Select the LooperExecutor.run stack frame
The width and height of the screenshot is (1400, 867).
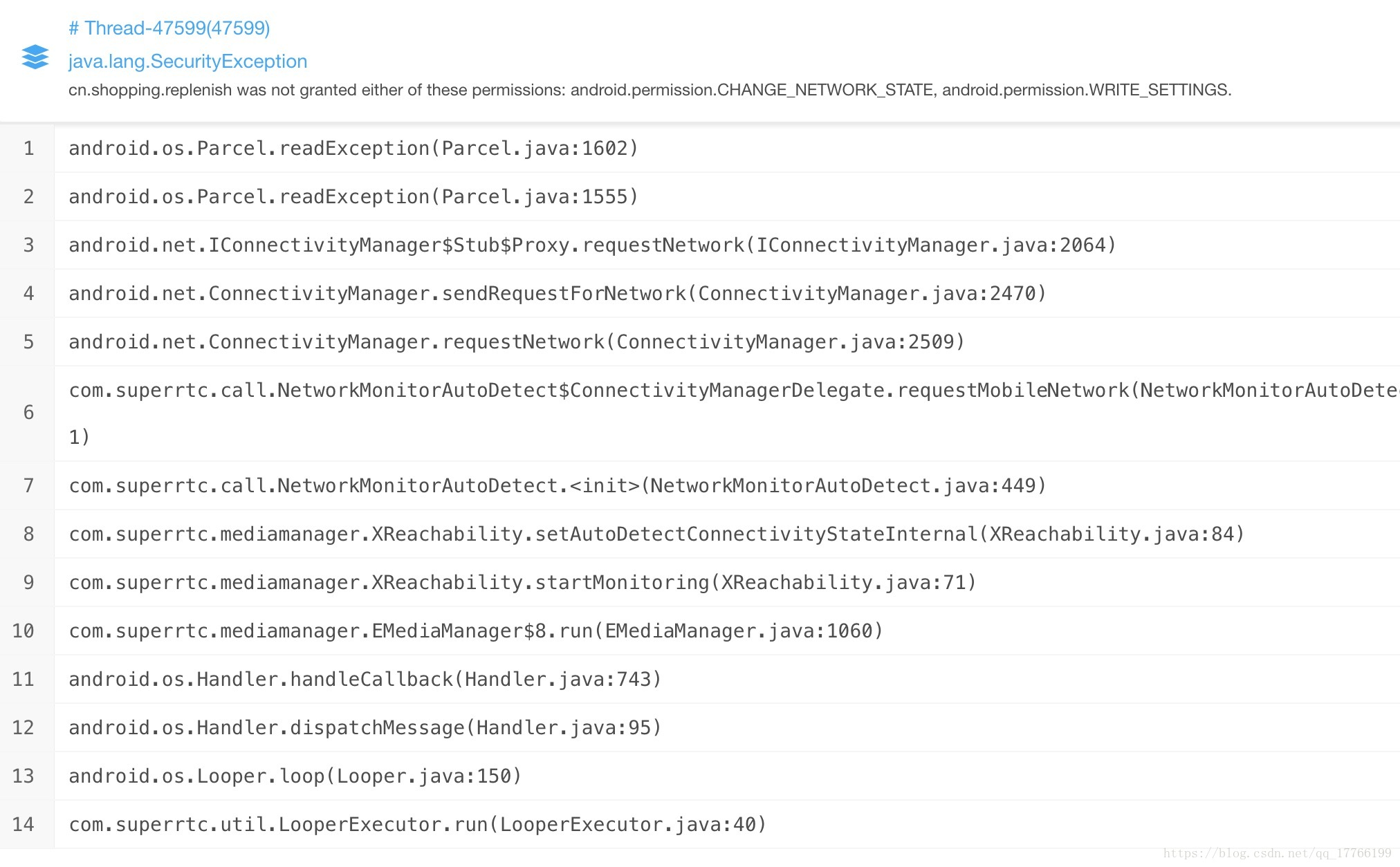417,825
